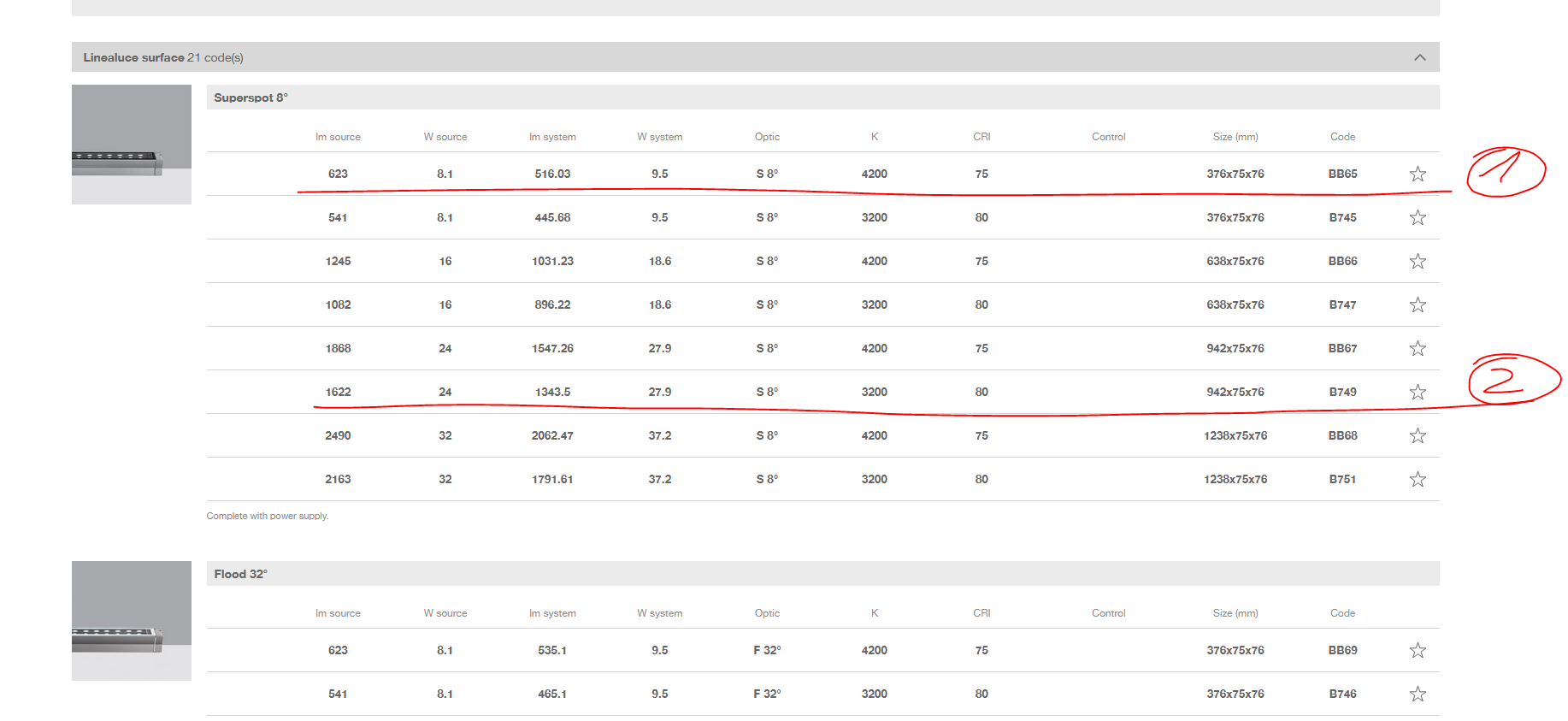
Task: Toggle favorite star for Flood code B746
Action: pyautogui.click(x=1417, y=694)
